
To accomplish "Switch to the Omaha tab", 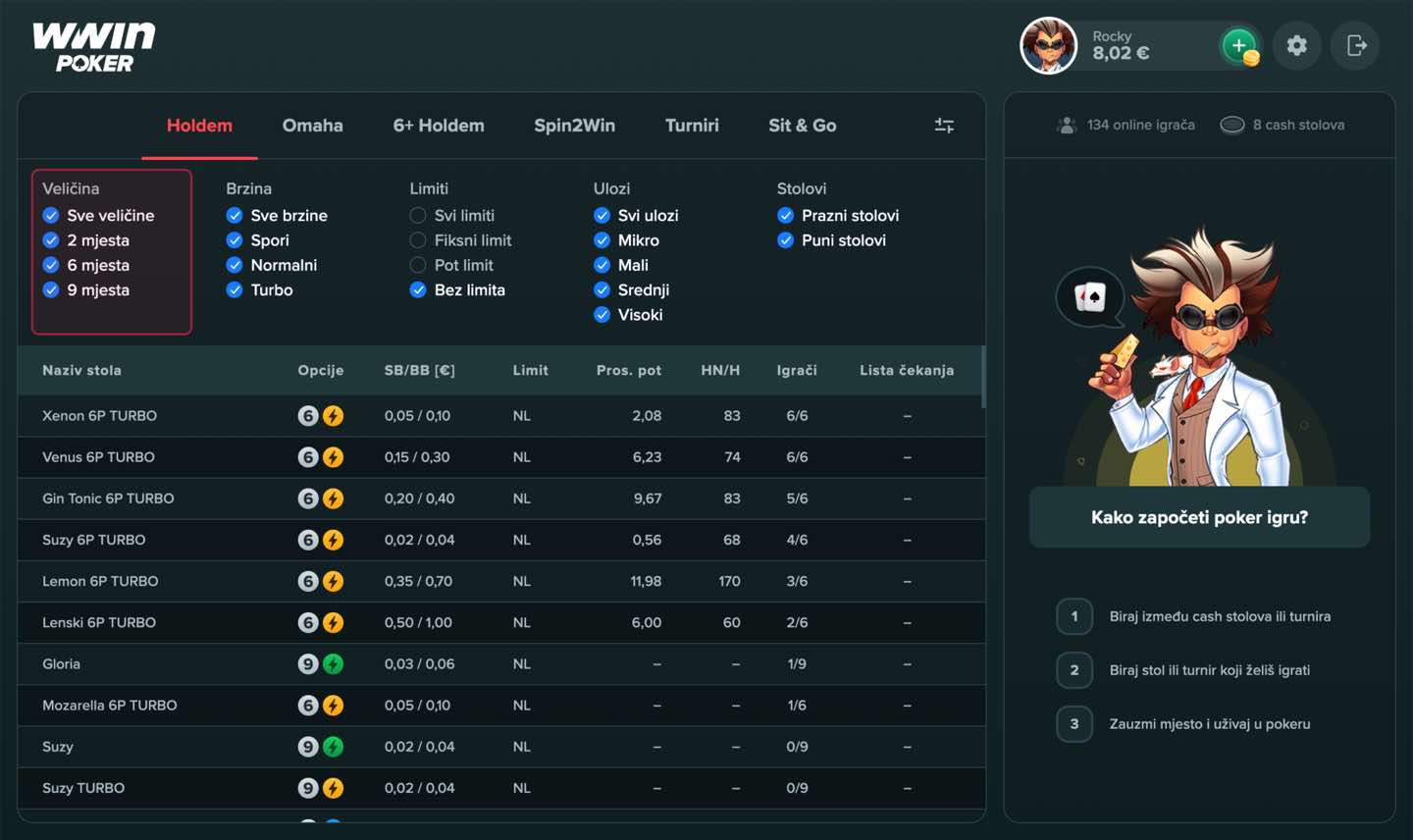I will pos(312,126).
